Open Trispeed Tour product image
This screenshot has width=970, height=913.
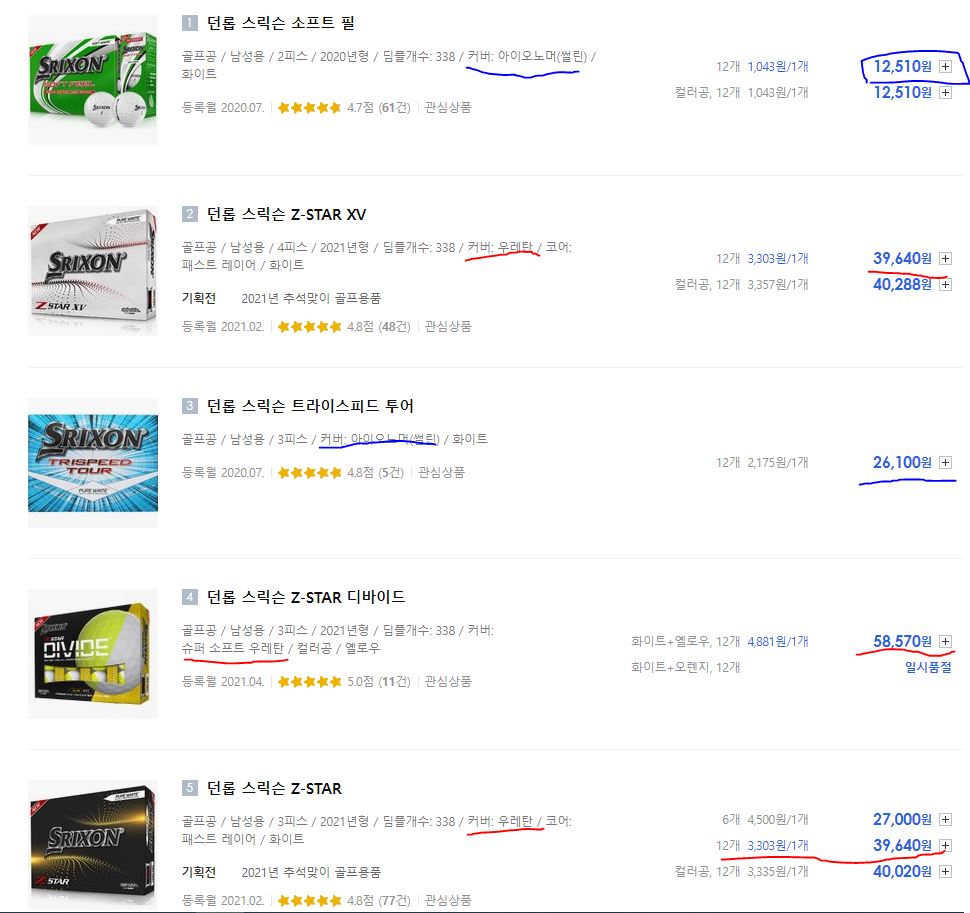[x=93, y=463]
